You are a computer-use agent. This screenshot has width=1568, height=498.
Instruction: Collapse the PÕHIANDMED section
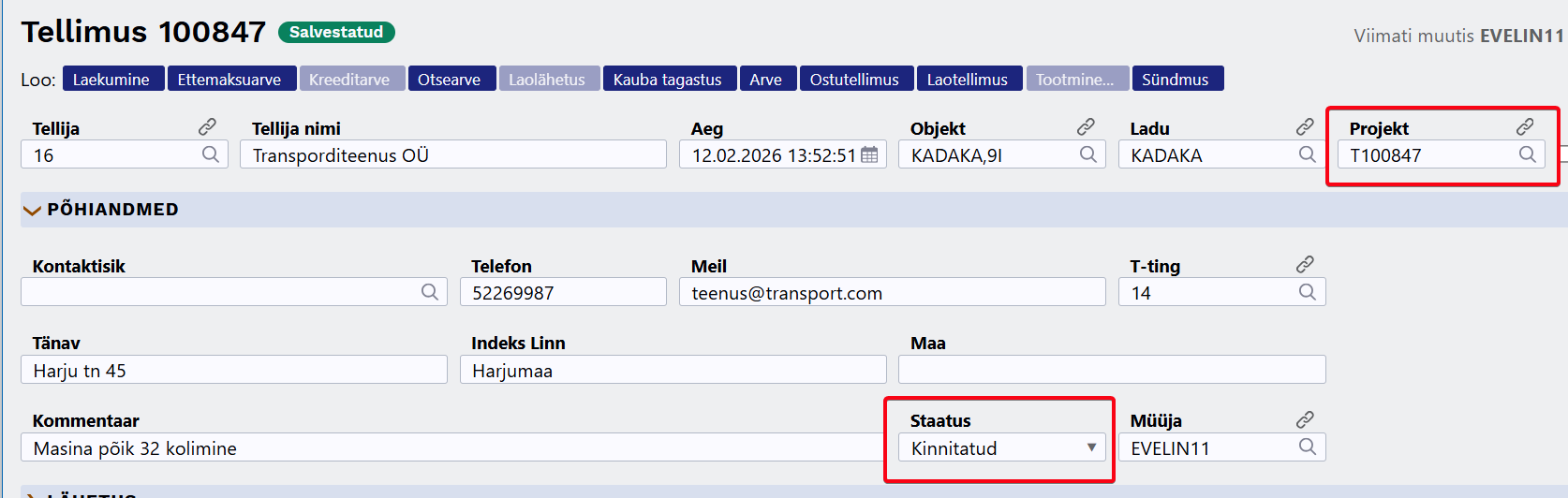click(x=32, y=210)
